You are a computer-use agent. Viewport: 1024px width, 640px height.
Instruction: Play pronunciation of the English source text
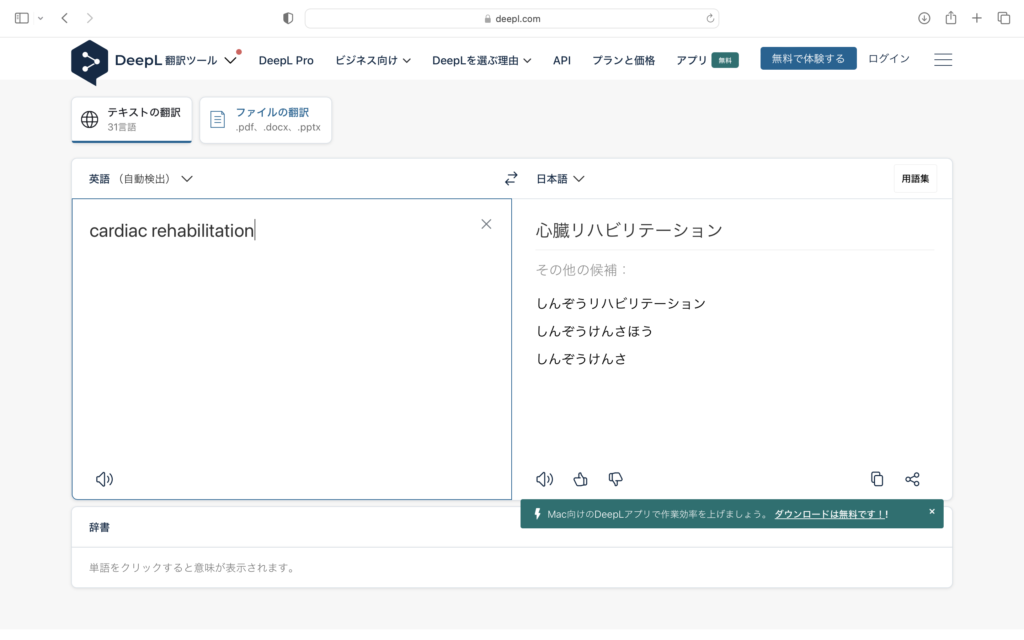tap(104, 479)
